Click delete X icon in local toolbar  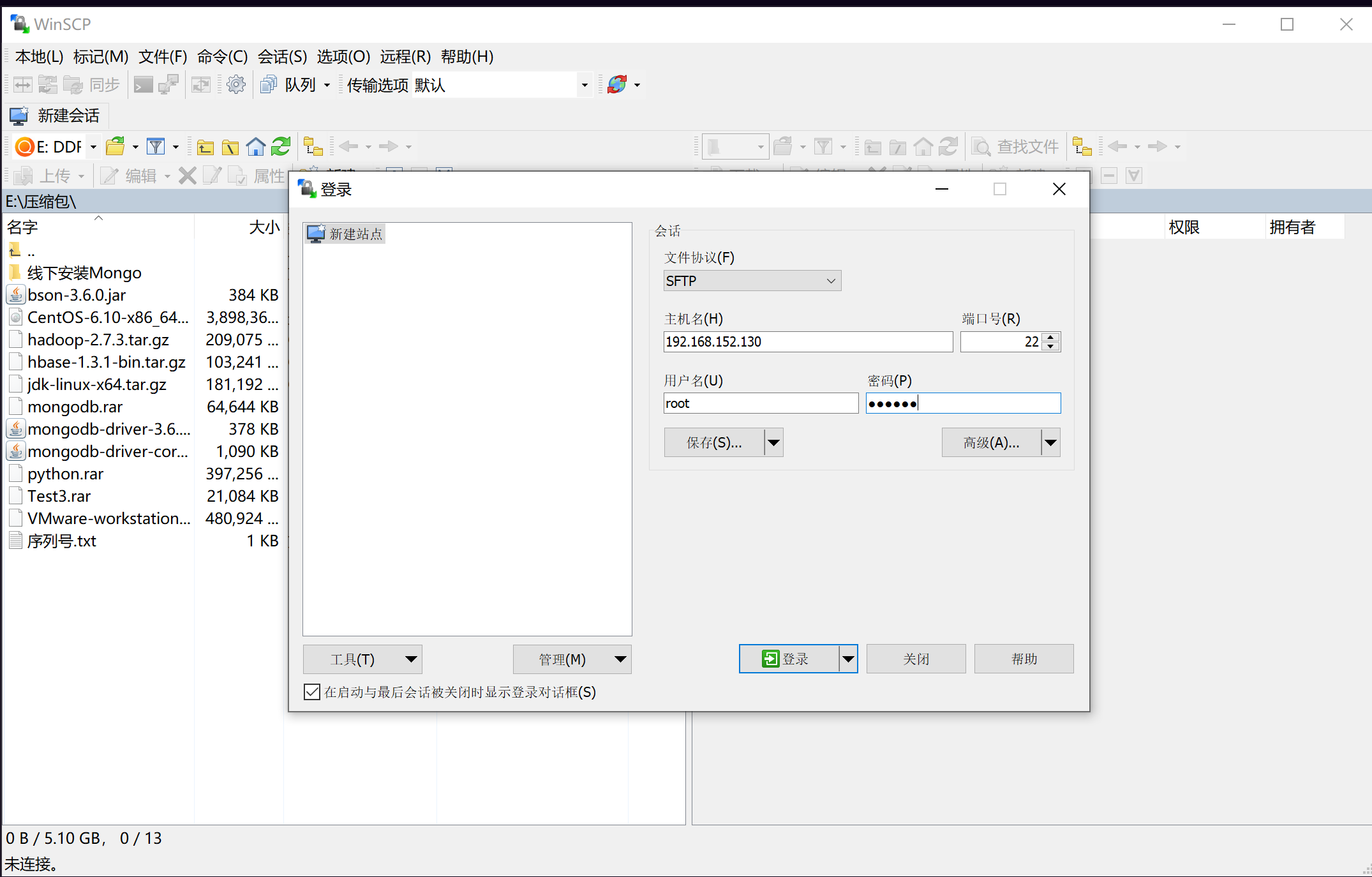coord(187,176)
